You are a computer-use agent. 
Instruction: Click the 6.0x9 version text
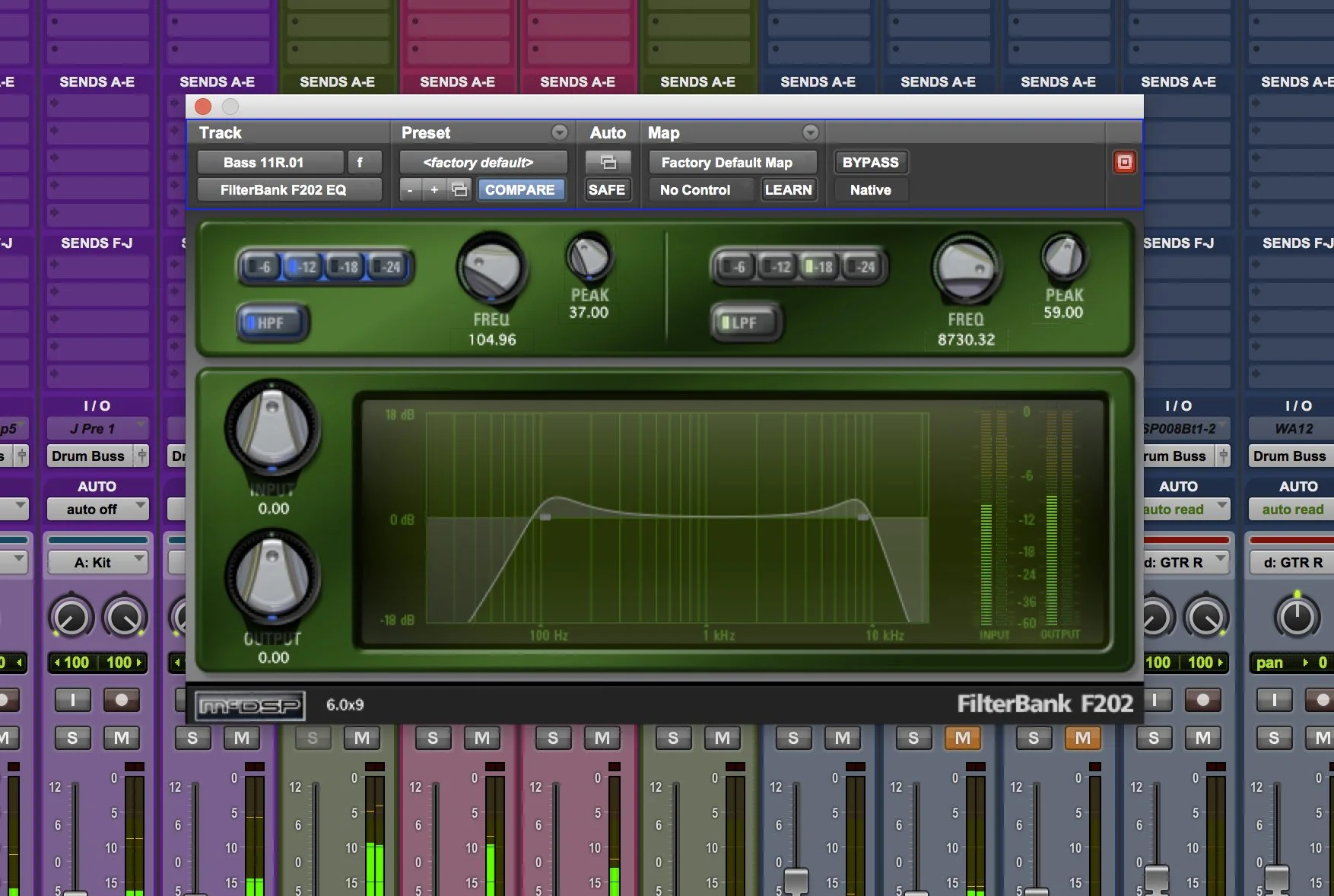[345, 705]
